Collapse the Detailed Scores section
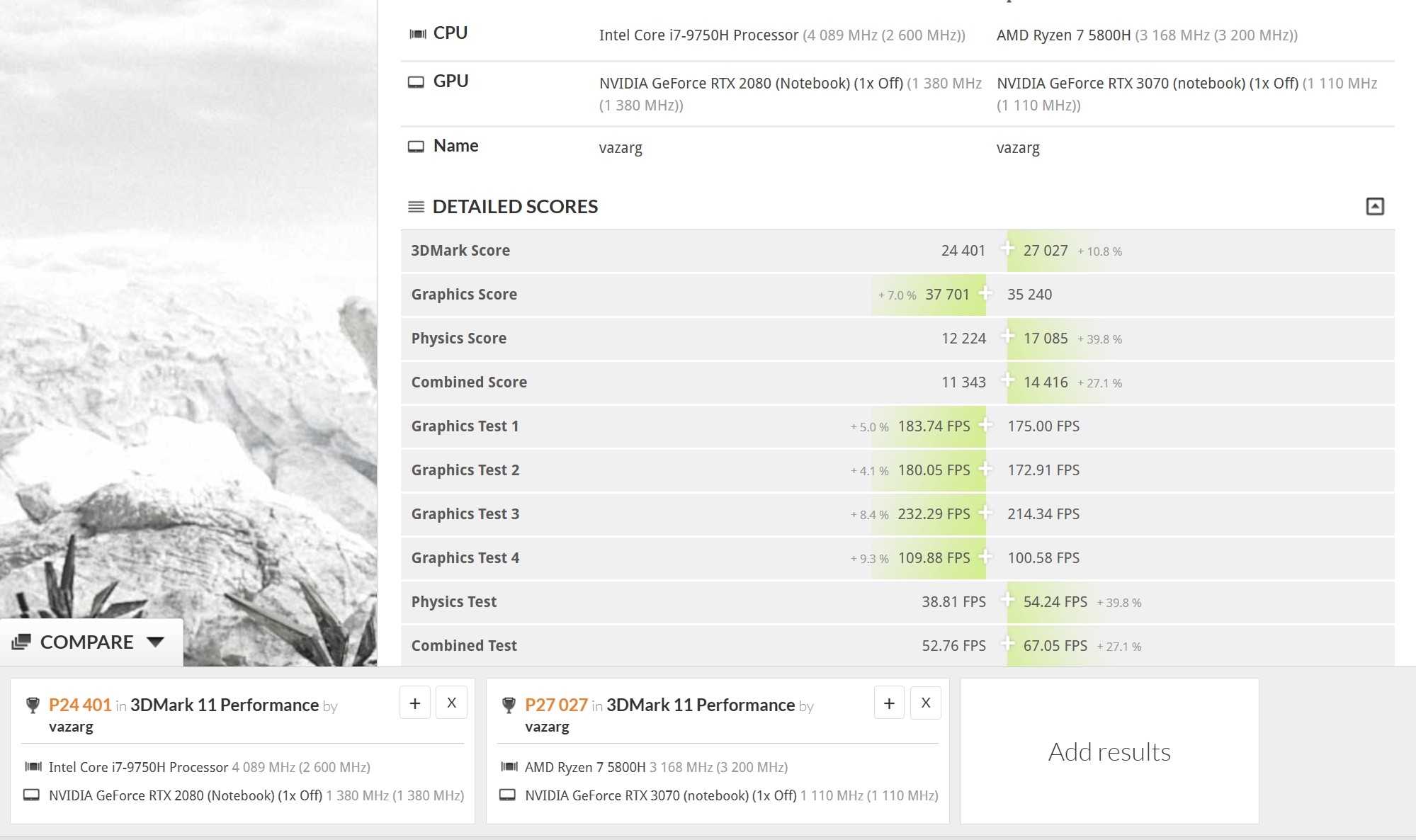Viewport: 1416px width, 840px height. [x=1374, y=206]
